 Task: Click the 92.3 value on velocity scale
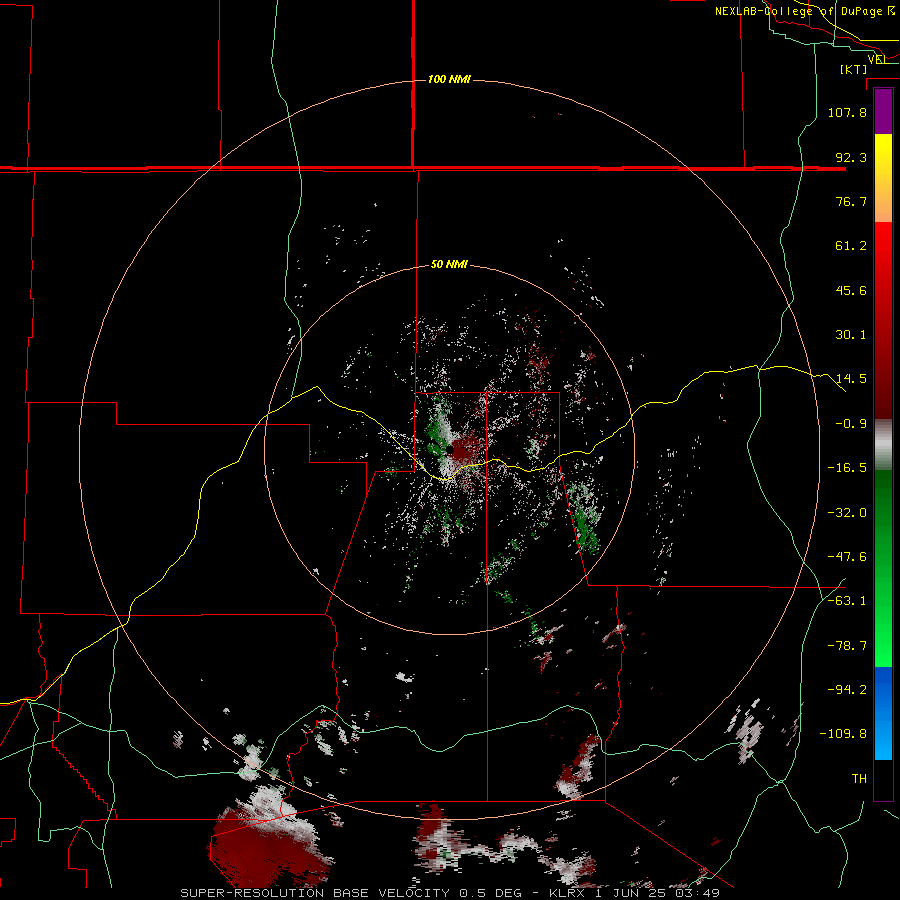click(x=851, y=157)
